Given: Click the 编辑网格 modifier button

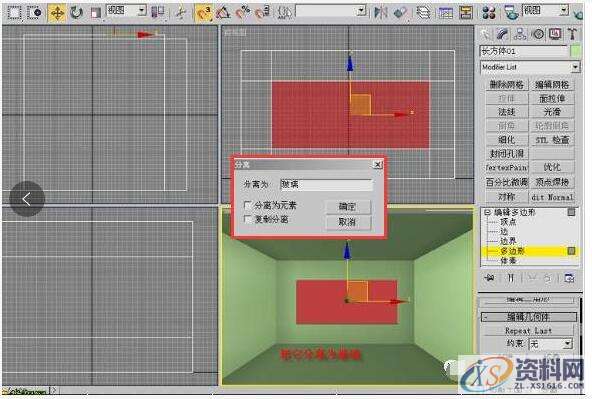Looking at the screenshot, I should [x=552, y=85].
